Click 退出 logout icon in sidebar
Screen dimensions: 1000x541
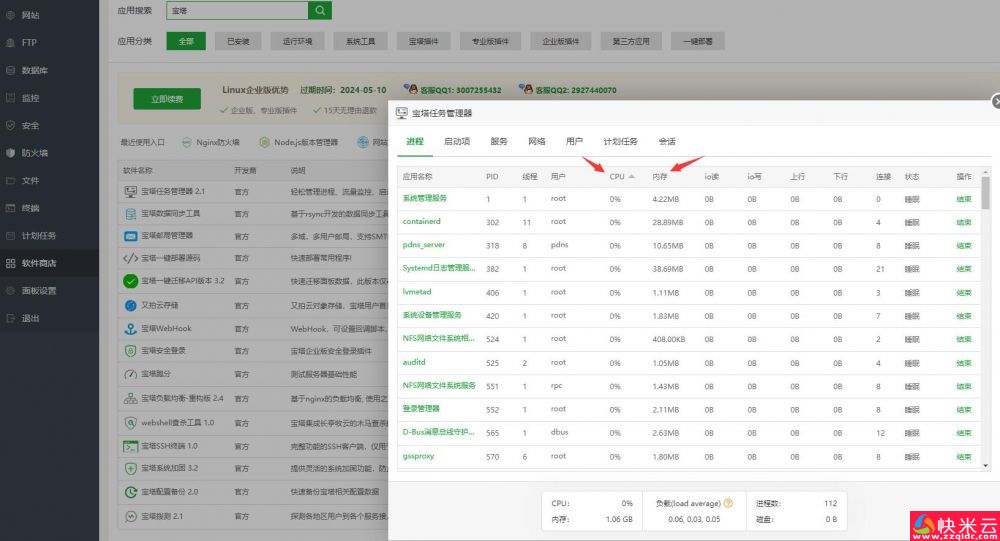[11, 318]
